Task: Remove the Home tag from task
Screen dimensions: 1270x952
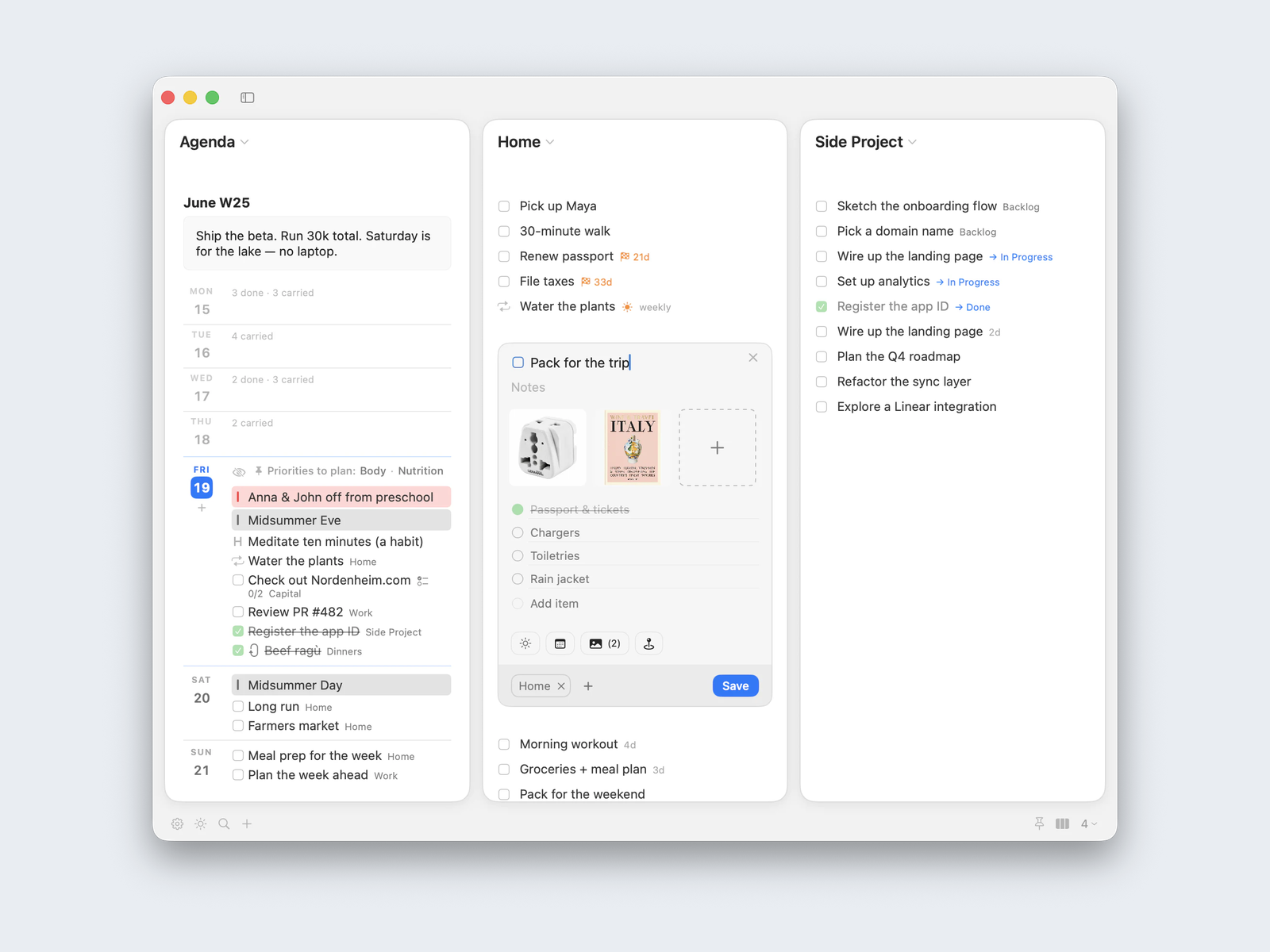Action: [561, 686]
